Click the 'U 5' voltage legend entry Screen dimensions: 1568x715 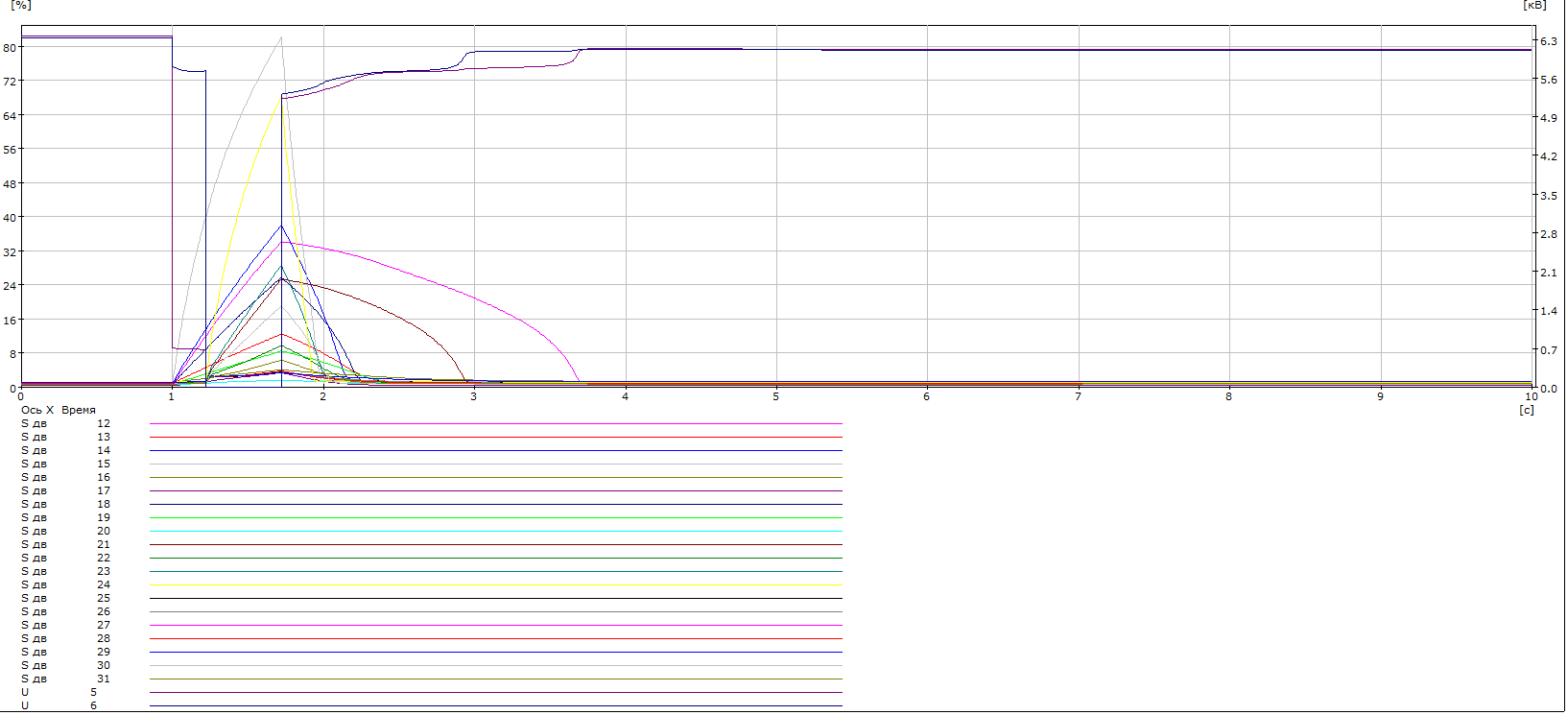(x=59, y=692)
